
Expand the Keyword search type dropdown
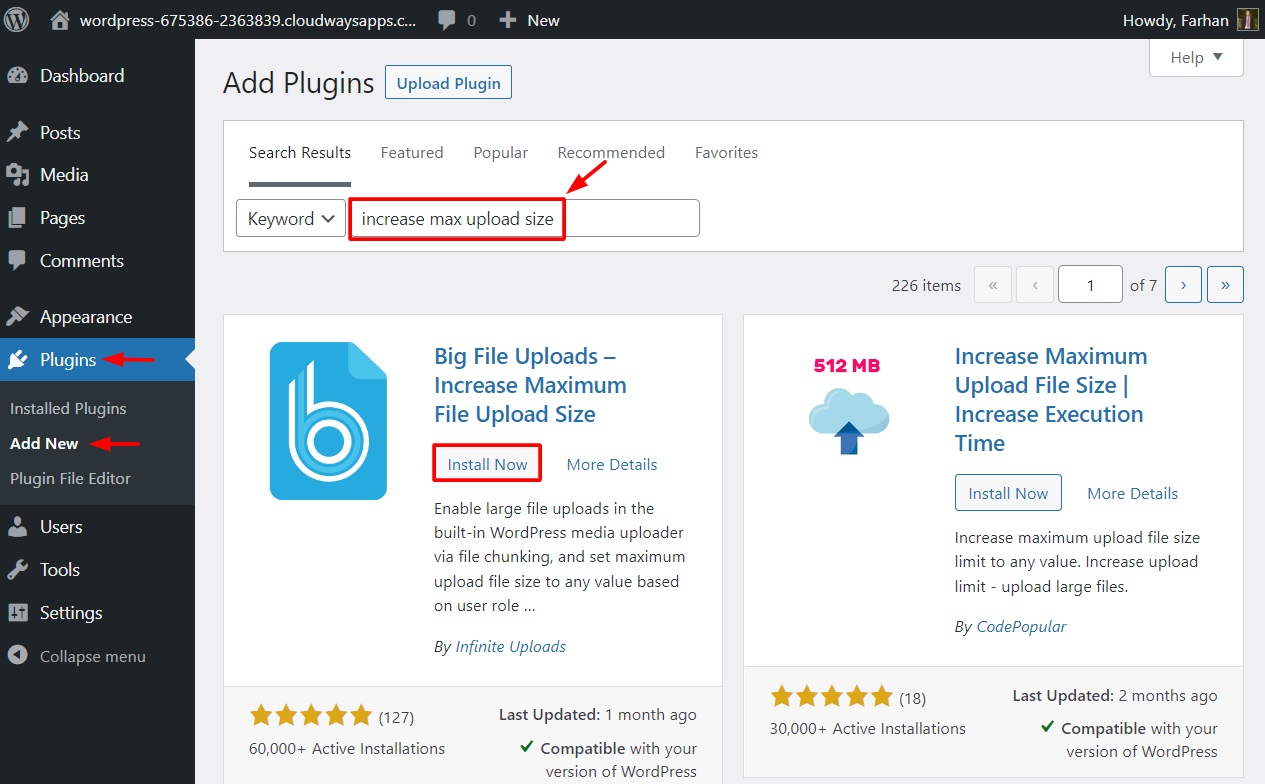[x=291, y=219]
